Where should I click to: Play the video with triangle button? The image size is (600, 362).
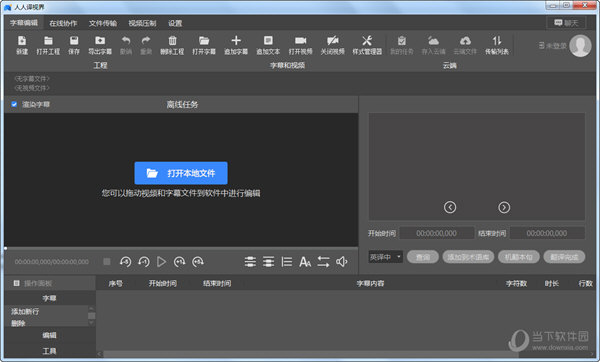pos(161,262)
